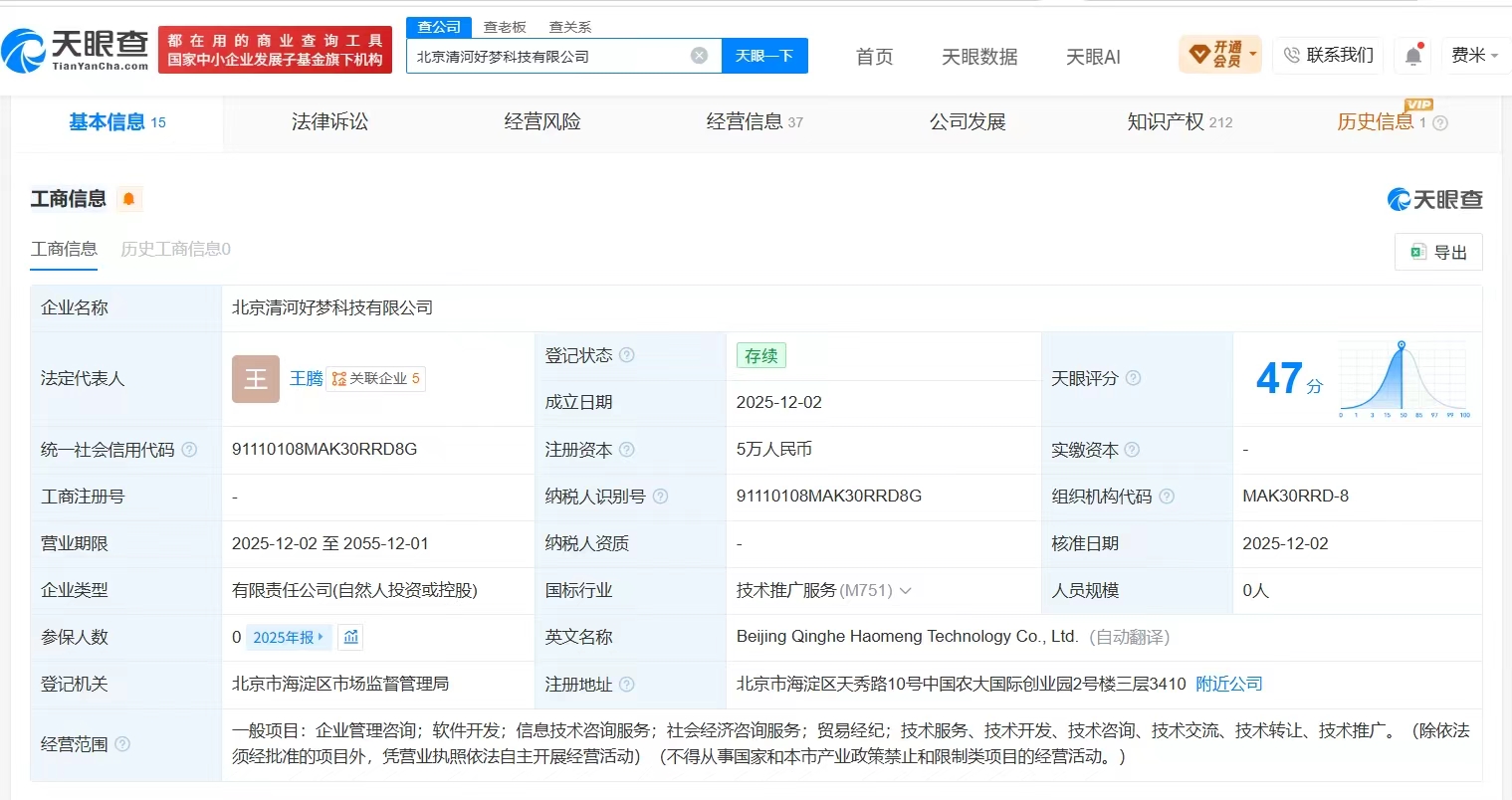Click the TianYanCha logo
Screen dimensions: 1512x800
coord(75,50)
